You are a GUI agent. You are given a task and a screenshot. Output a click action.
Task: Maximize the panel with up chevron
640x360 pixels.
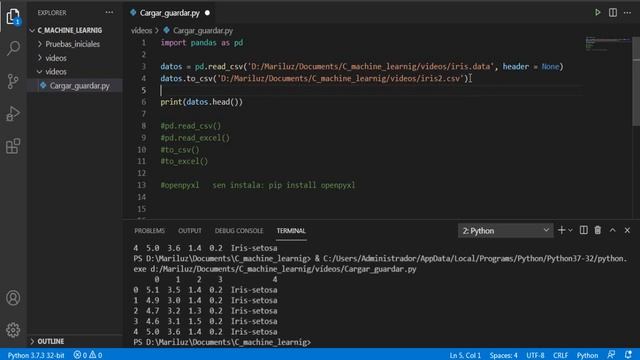tap(613, 230)
